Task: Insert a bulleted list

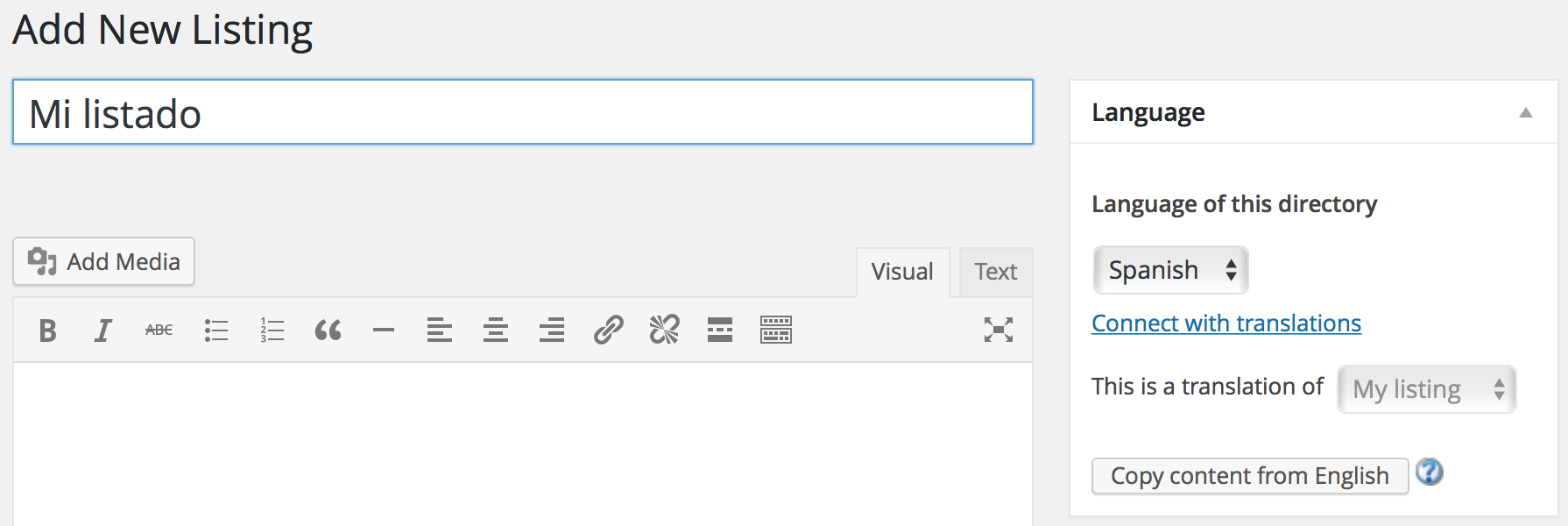Action: pos(215,331)
